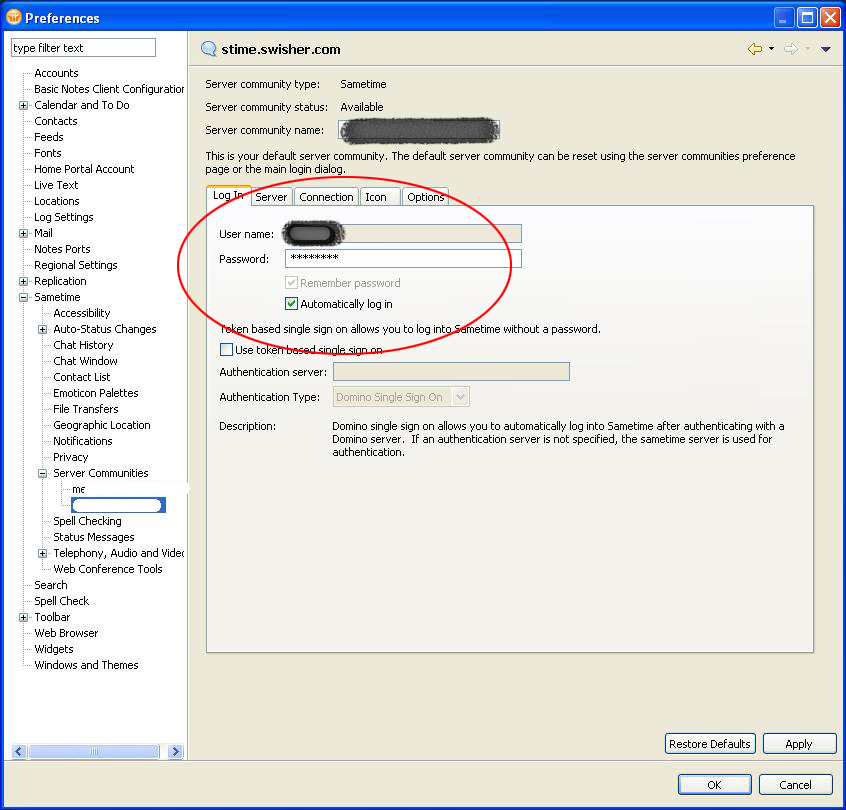Screen dimensions: 846x810
Task: Select Web Conference Tools item
Action: tap(107, 569)
